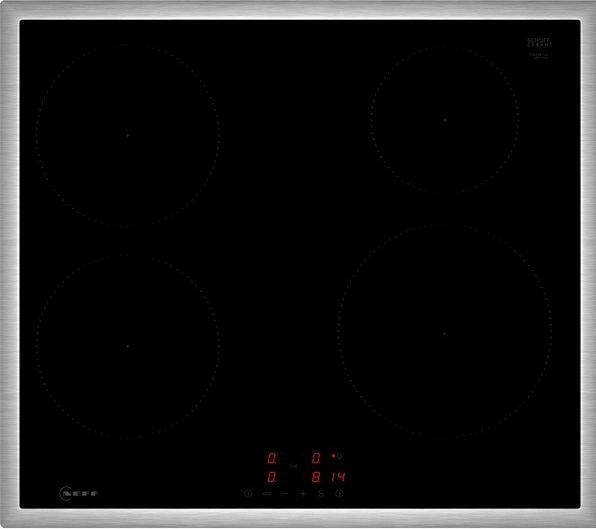Click the Schott Ceran logo
This screenshot has width=596, height=529.
tap(539, 42)
